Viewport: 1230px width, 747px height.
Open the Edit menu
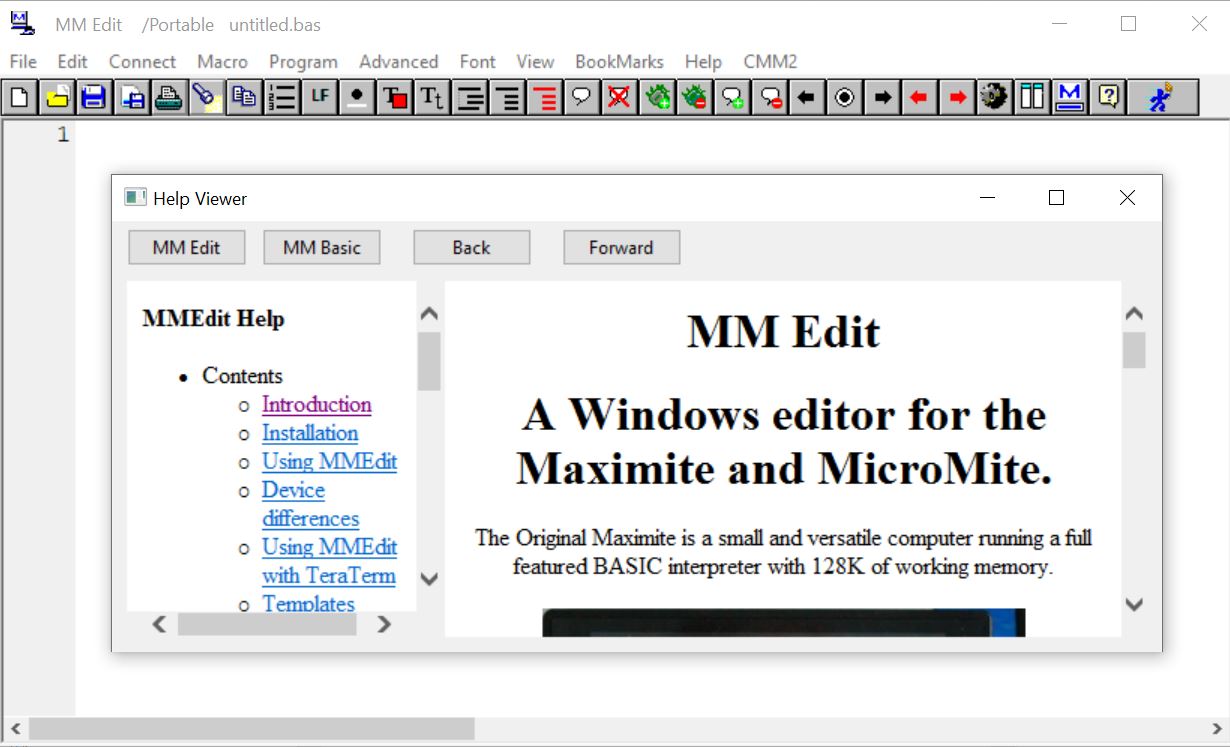[72, 62]
